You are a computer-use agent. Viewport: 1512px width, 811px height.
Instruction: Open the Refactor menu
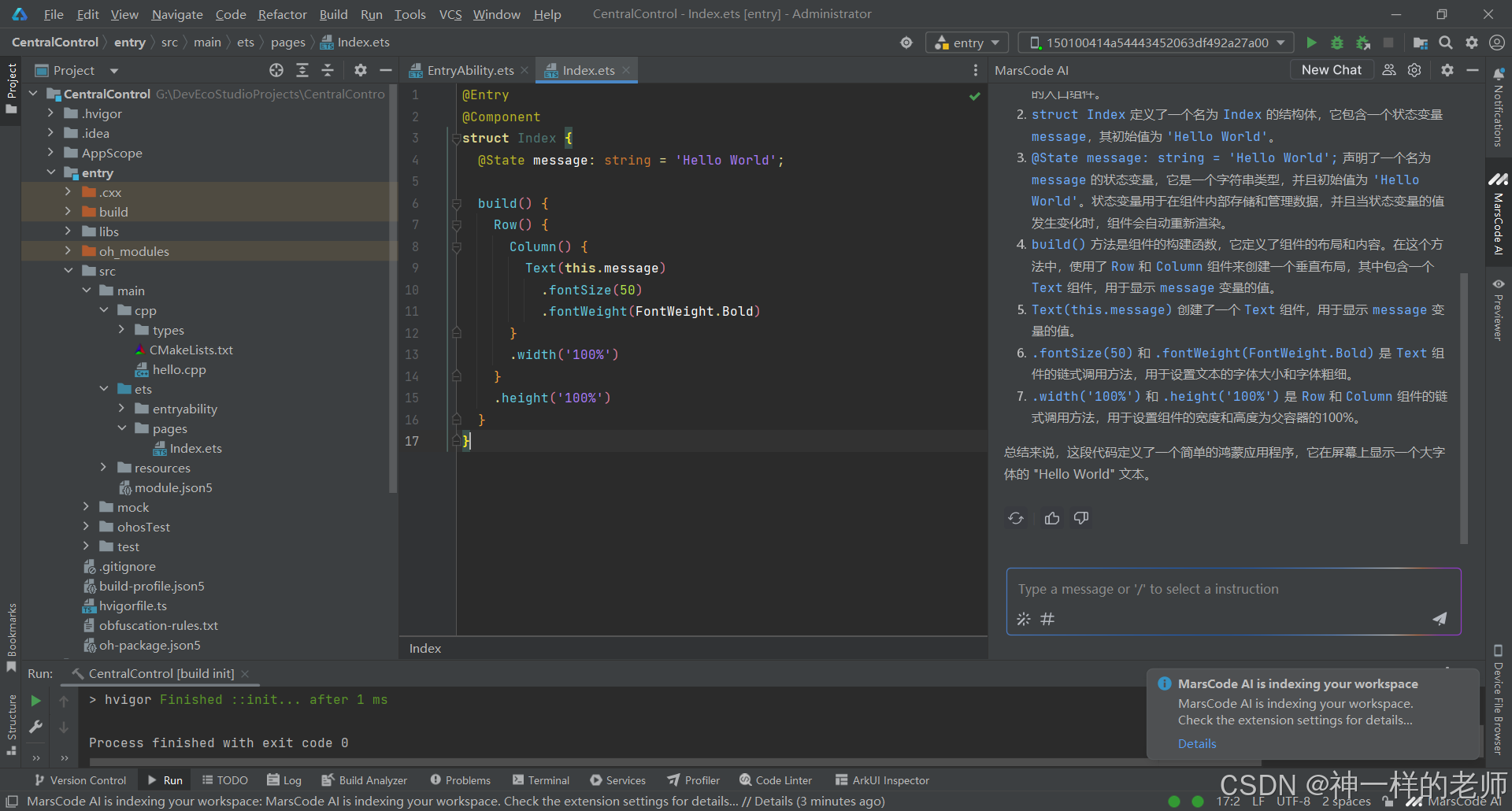(282, 14)
